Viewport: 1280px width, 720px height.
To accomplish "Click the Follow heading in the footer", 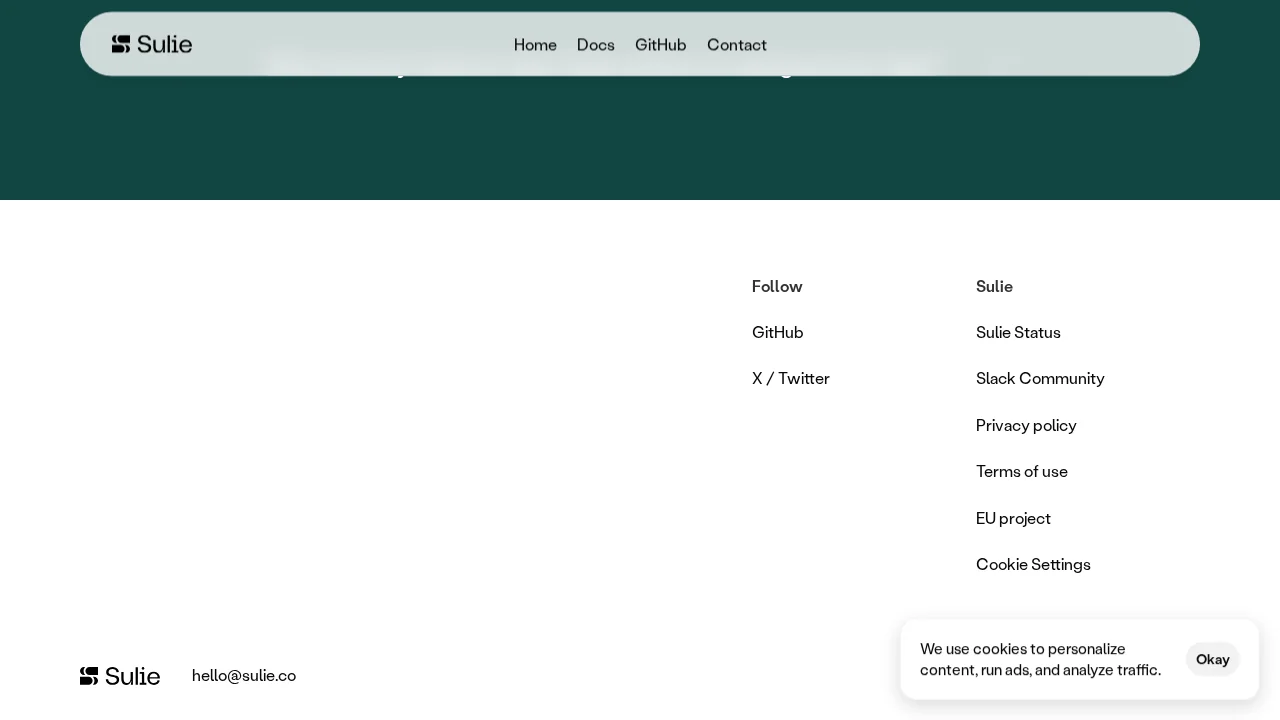I will coord(777,286).
